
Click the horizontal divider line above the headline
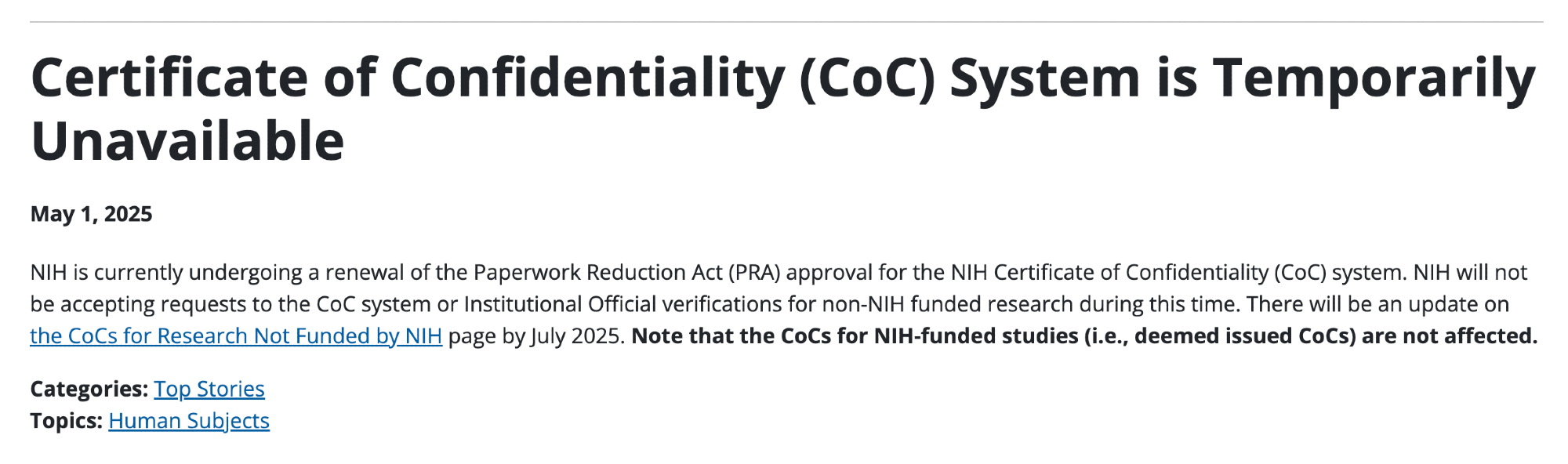coord(784,22)
